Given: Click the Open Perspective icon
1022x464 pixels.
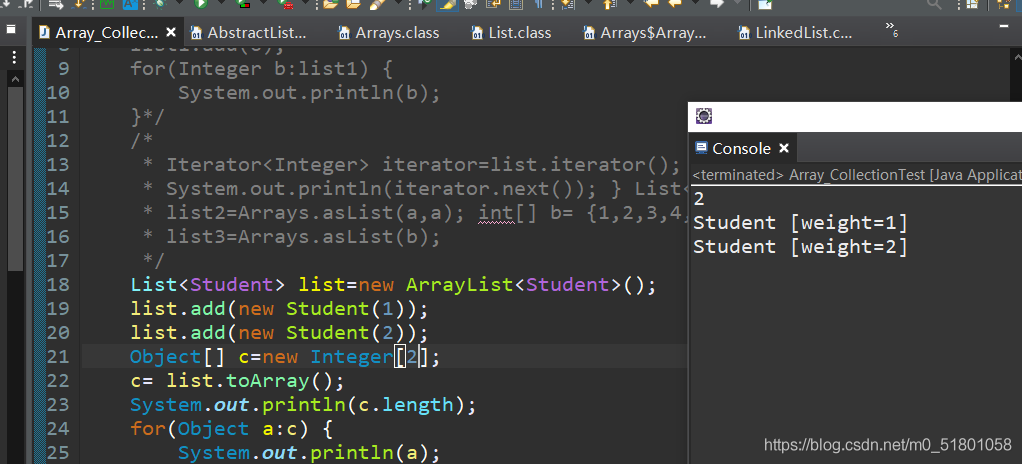Looking at the screenshot, I should click(x=972, y=5).
